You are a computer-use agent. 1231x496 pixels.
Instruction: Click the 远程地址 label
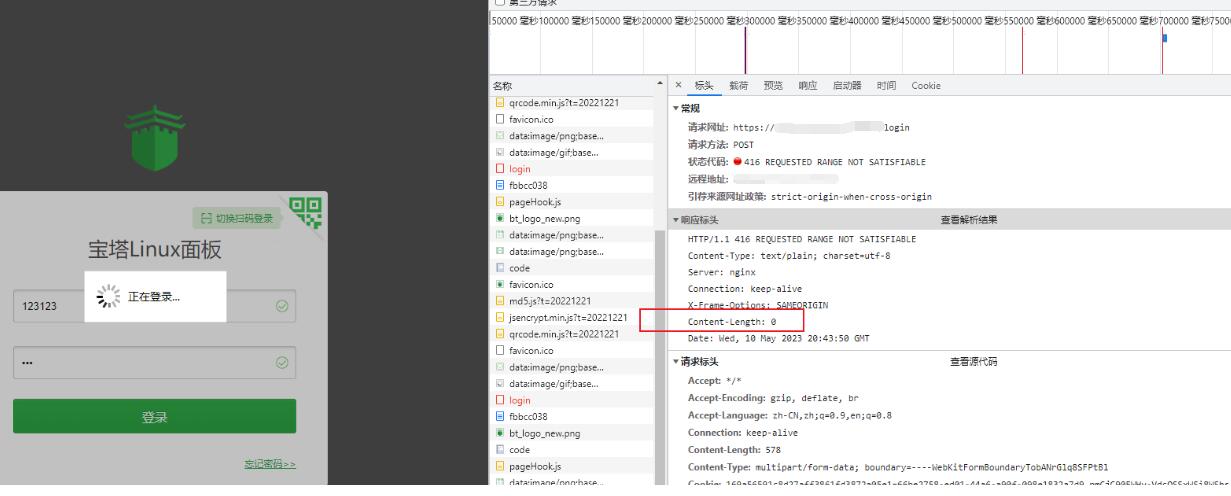(709, 179)
